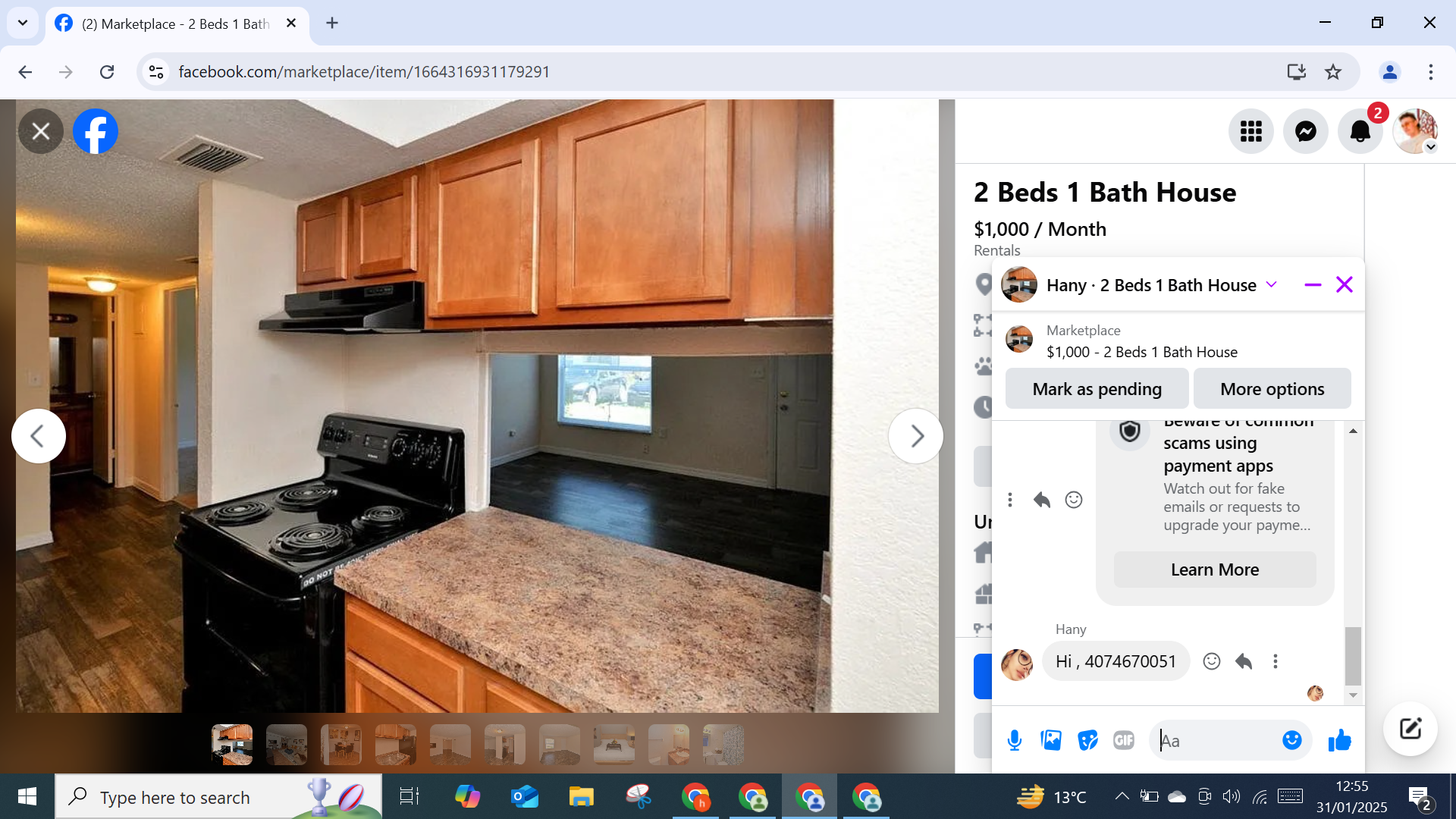Open Messenger from the top bar
This screenshot has height=819, width=1456.
tap(1305, 131)
